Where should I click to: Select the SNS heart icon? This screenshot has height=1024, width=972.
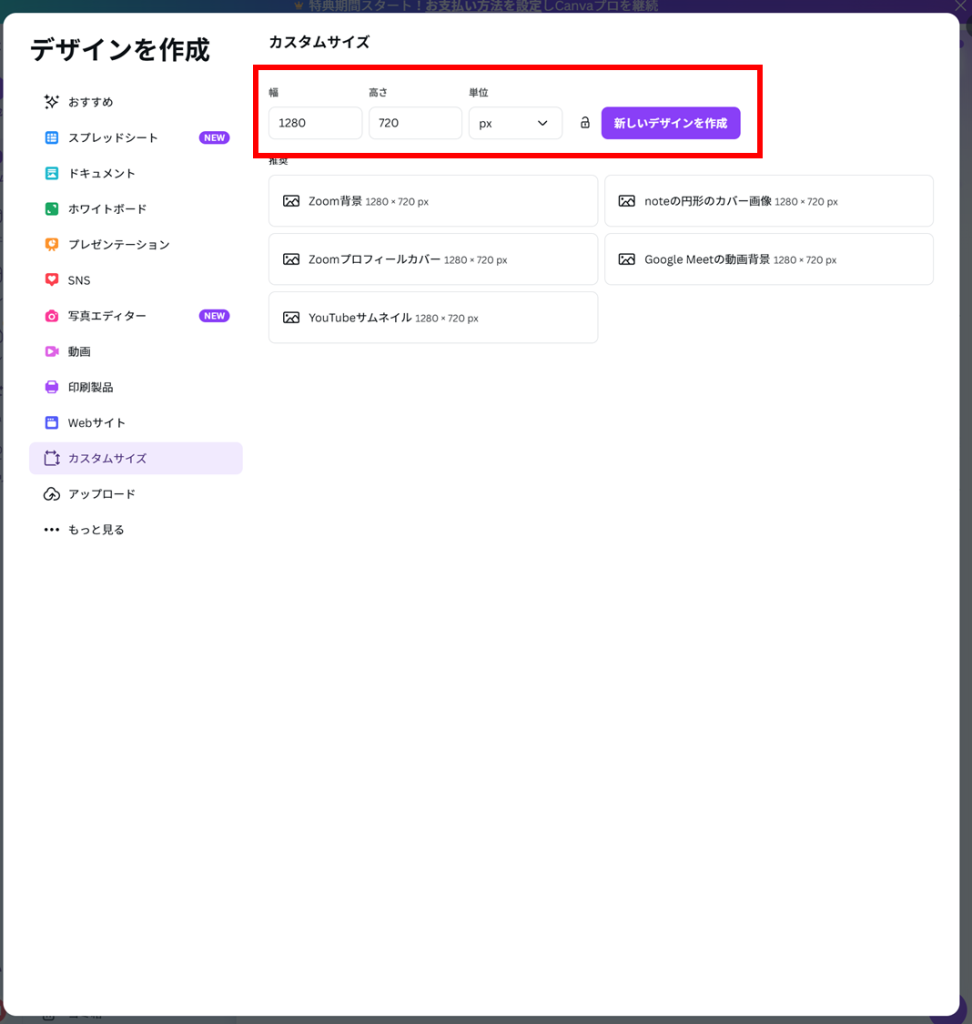tap(52, 280)
